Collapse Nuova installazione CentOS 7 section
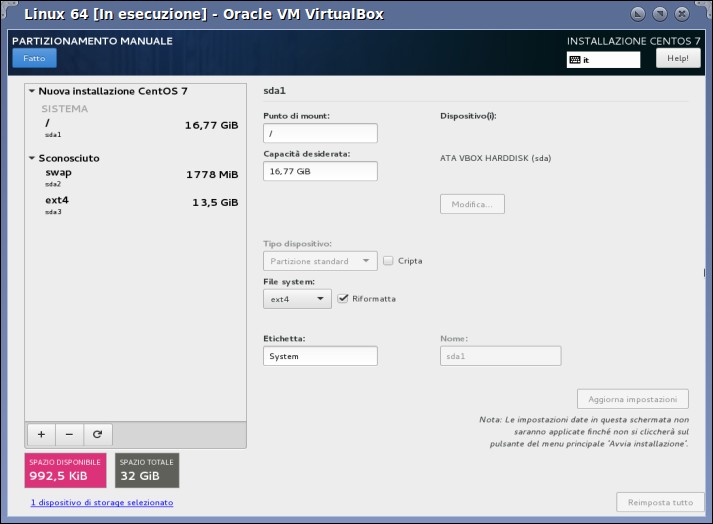 [x=32, y=91]
